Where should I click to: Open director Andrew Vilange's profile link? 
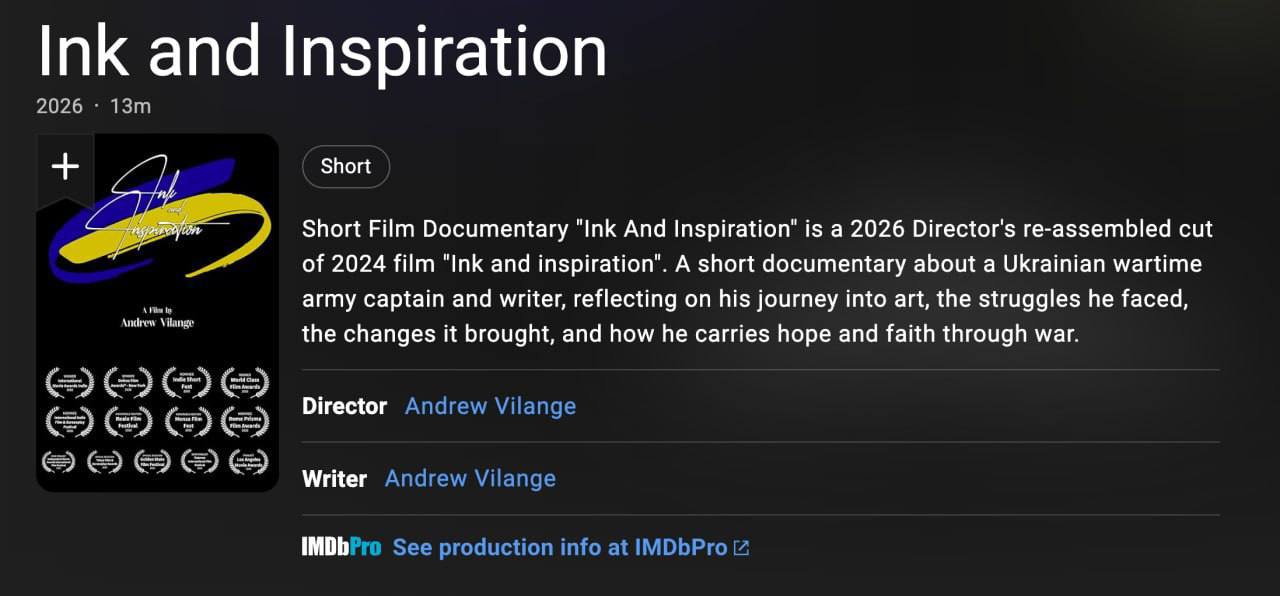click(x=490, y=406)
